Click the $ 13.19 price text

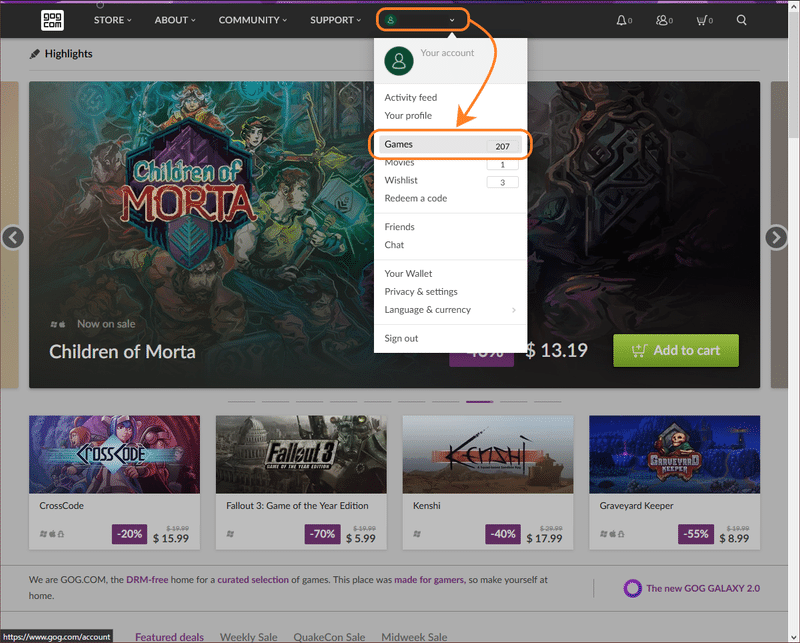point(557,350)
